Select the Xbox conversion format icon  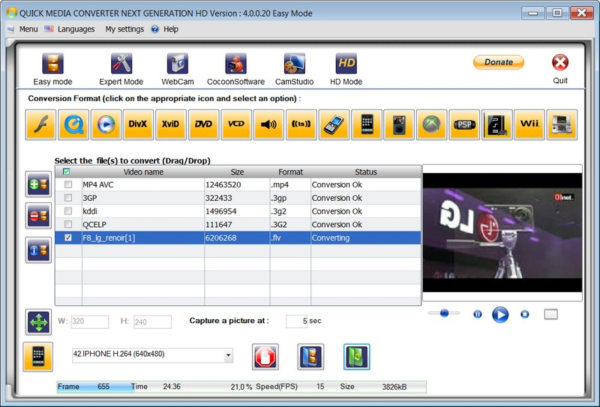coord(431,125)
